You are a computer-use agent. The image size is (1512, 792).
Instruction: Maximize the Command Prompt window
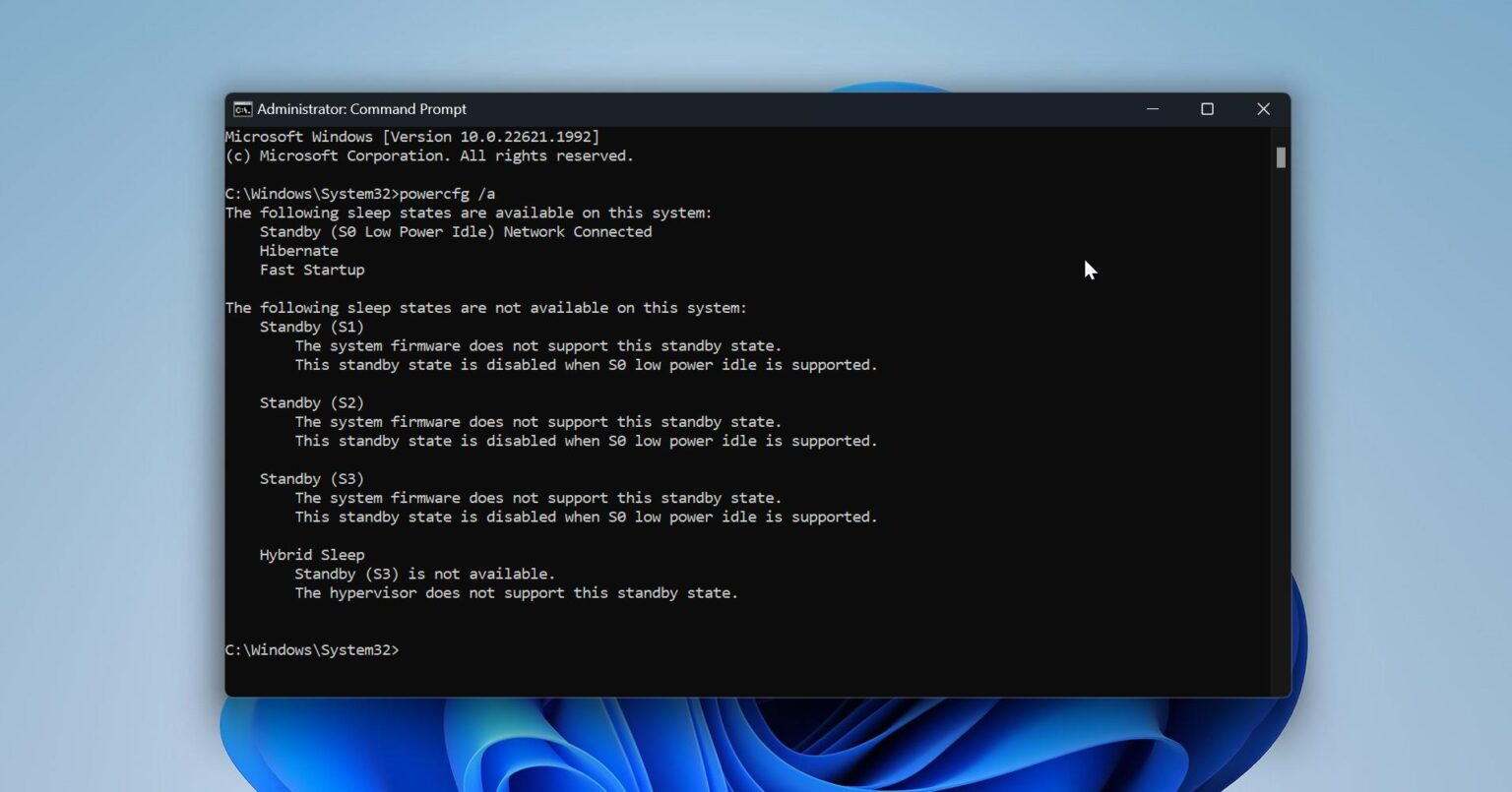point(1207,109)
